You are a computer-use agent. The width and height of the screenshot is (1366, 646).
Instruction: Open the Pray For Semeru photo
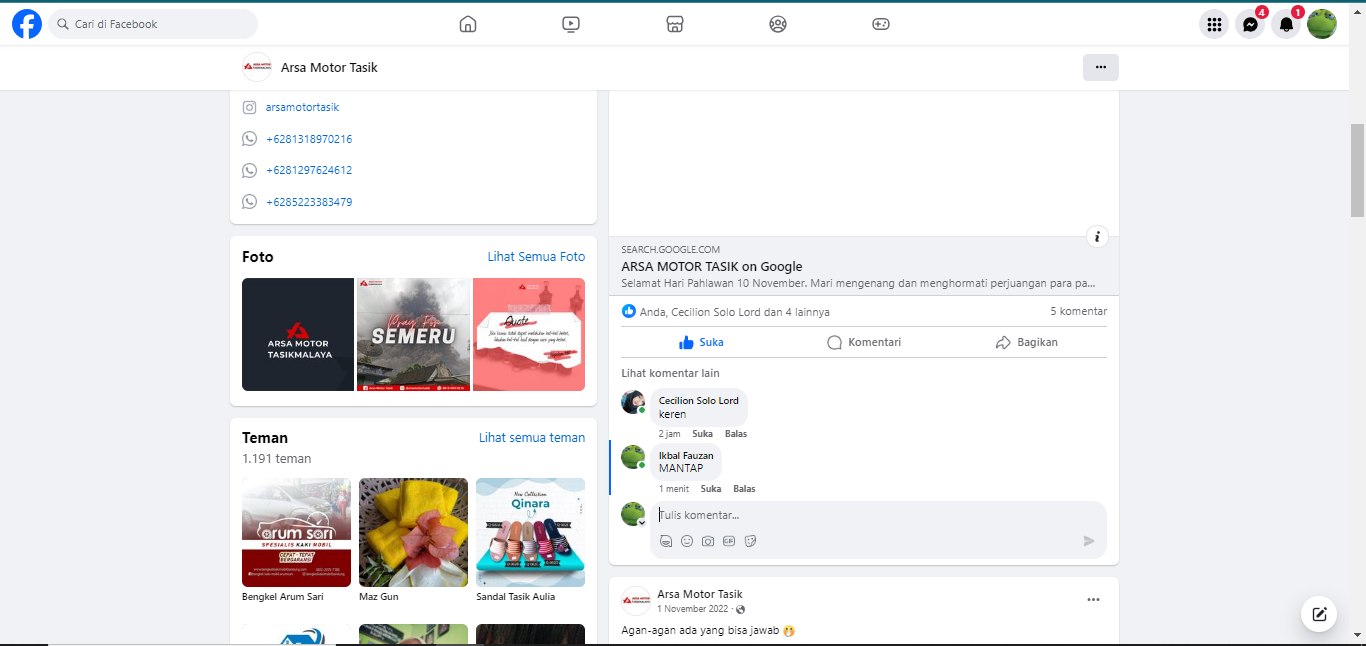(x=413, y=334)
